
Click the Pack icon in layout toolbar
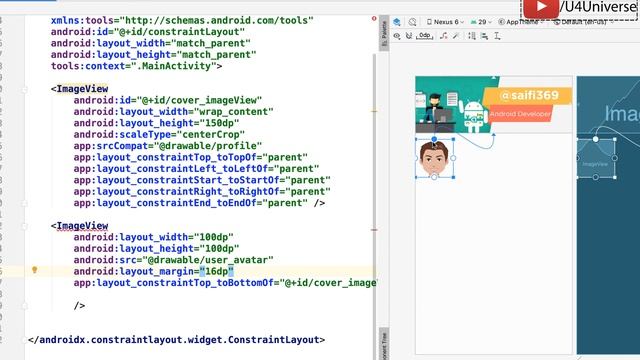click(472, 36)
